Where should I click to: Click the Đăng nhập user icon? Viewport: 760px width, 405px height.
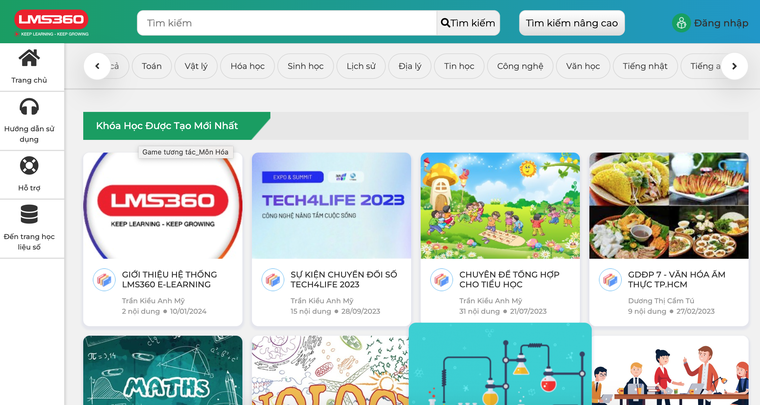click(681, 23)
